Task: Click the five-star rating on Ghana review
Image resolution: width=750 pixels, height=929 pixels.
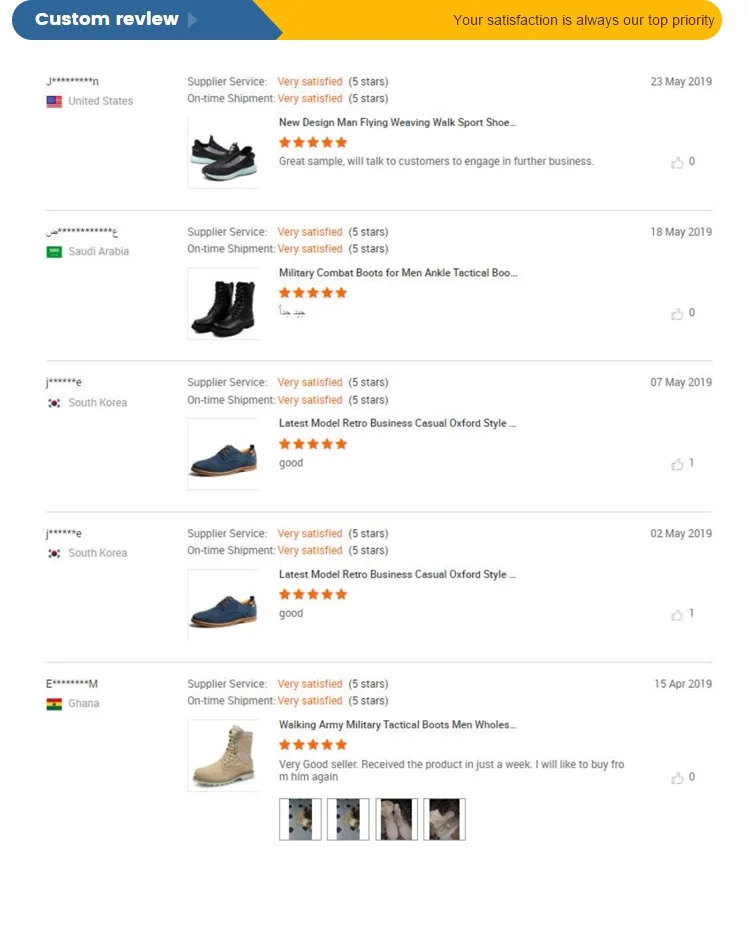Action: point(313,745)
